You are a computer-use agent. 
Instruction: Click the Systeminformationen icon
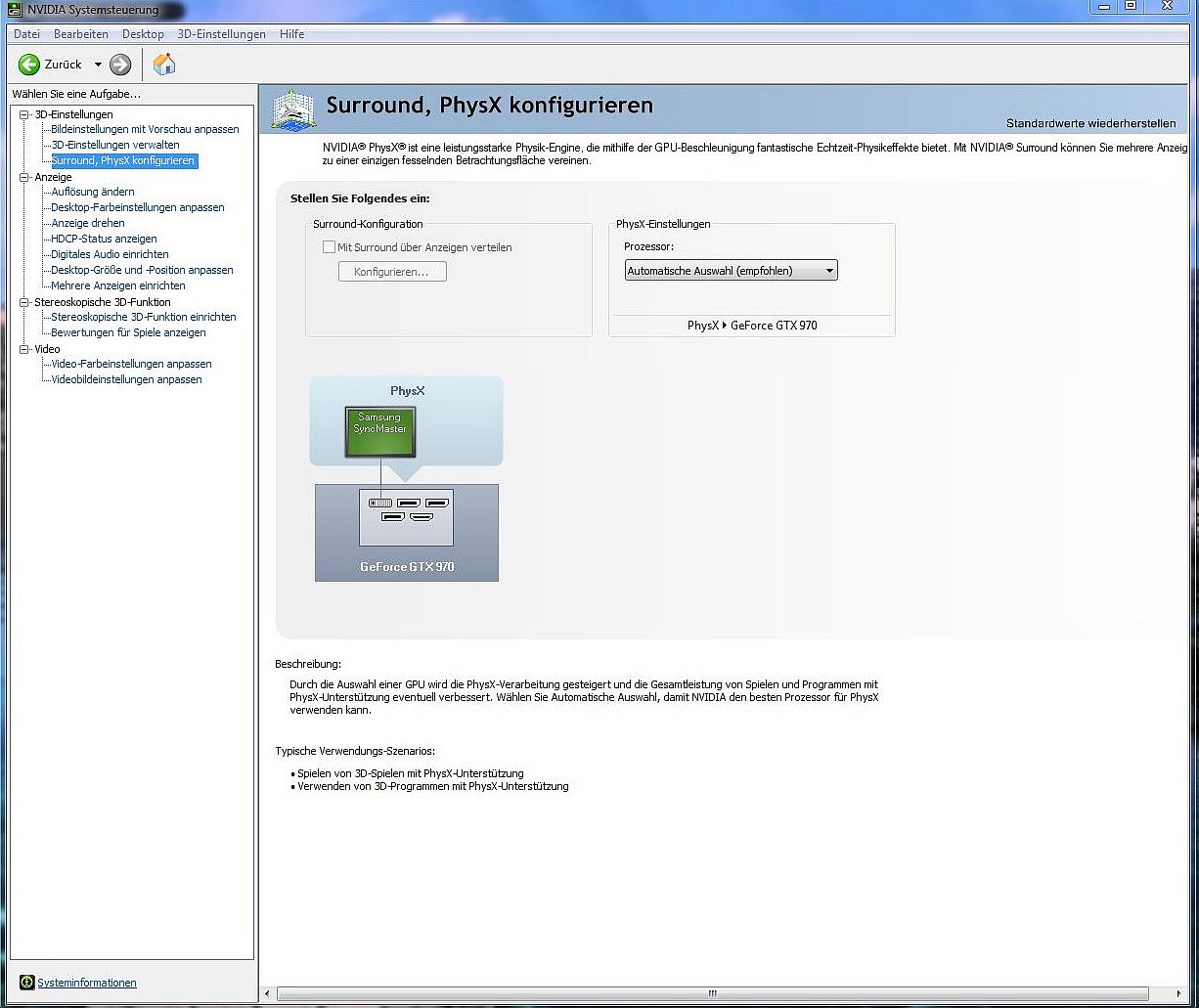(x=27, y=983)
